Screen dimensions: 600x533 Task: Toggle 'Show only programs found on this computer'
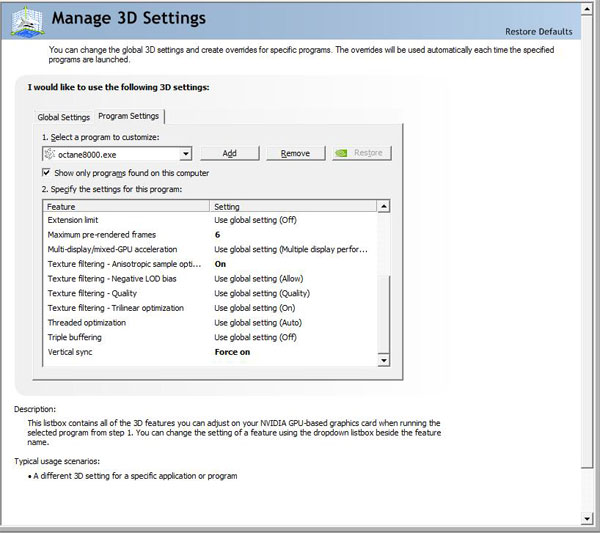point(48,173)
